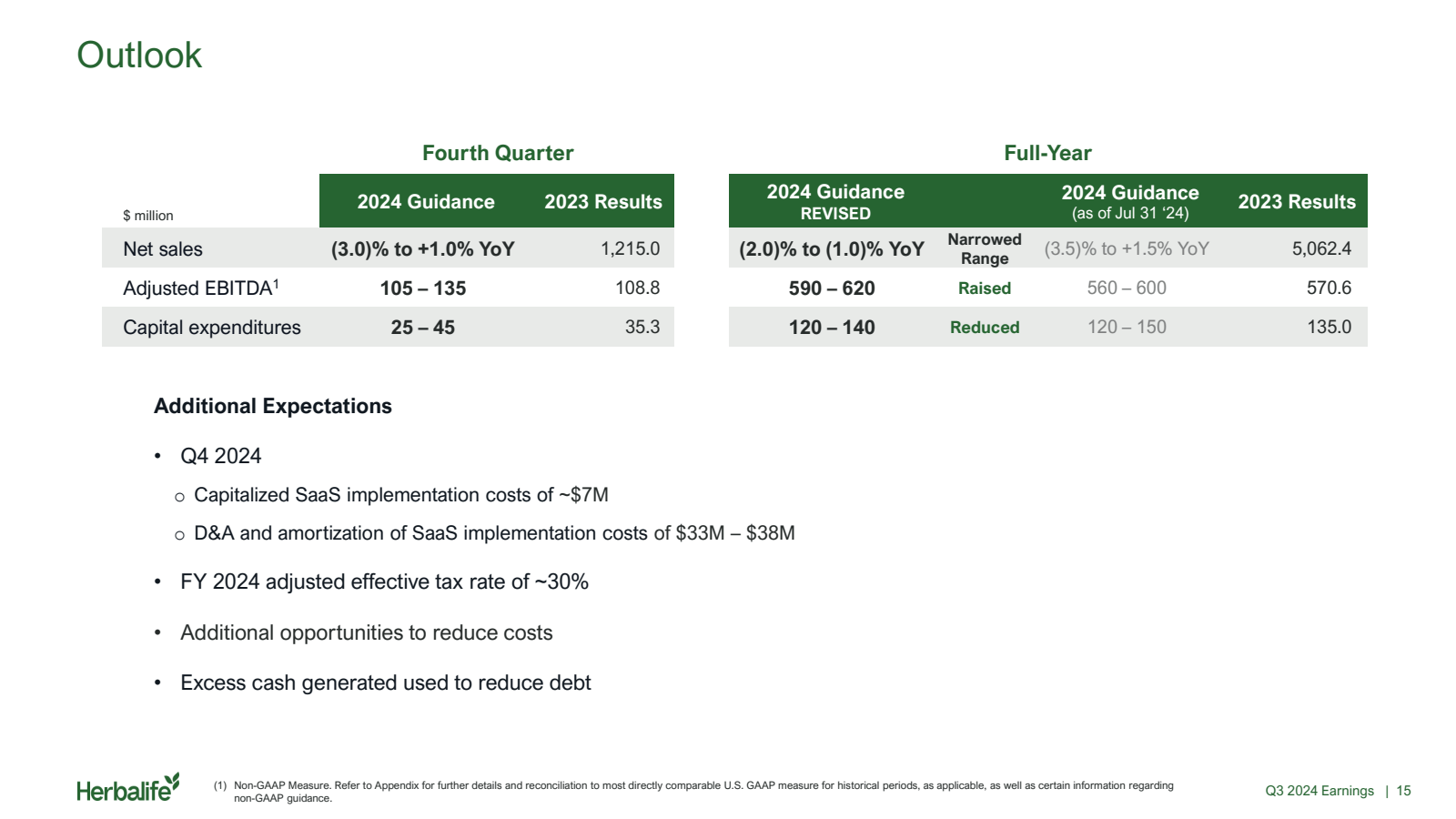Select 'Excess cash generated used to reduce debt'
The image size is (1456, 819).
point(386,682)
